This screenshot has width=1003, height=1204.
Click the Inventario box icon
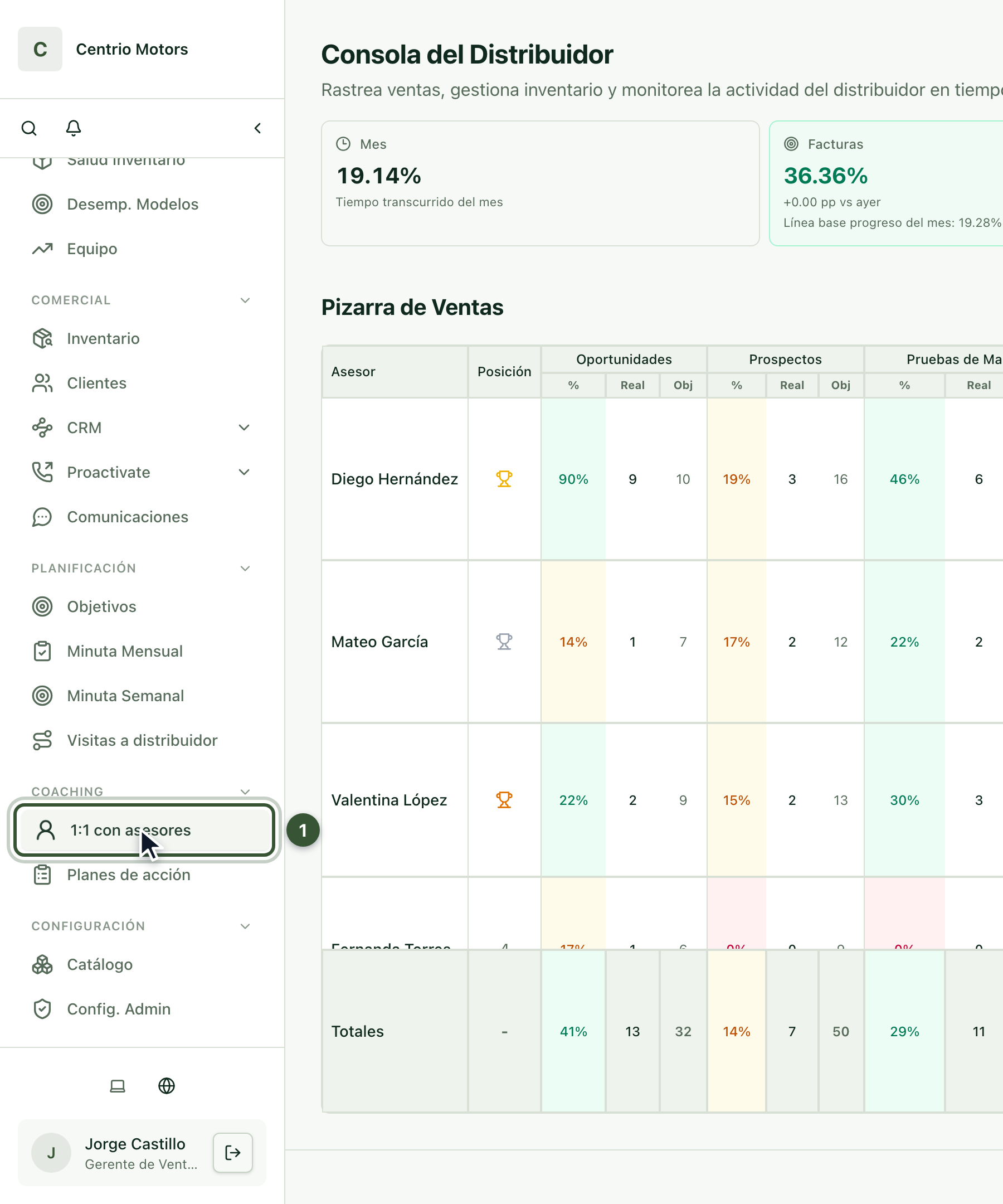click(42, 338)
